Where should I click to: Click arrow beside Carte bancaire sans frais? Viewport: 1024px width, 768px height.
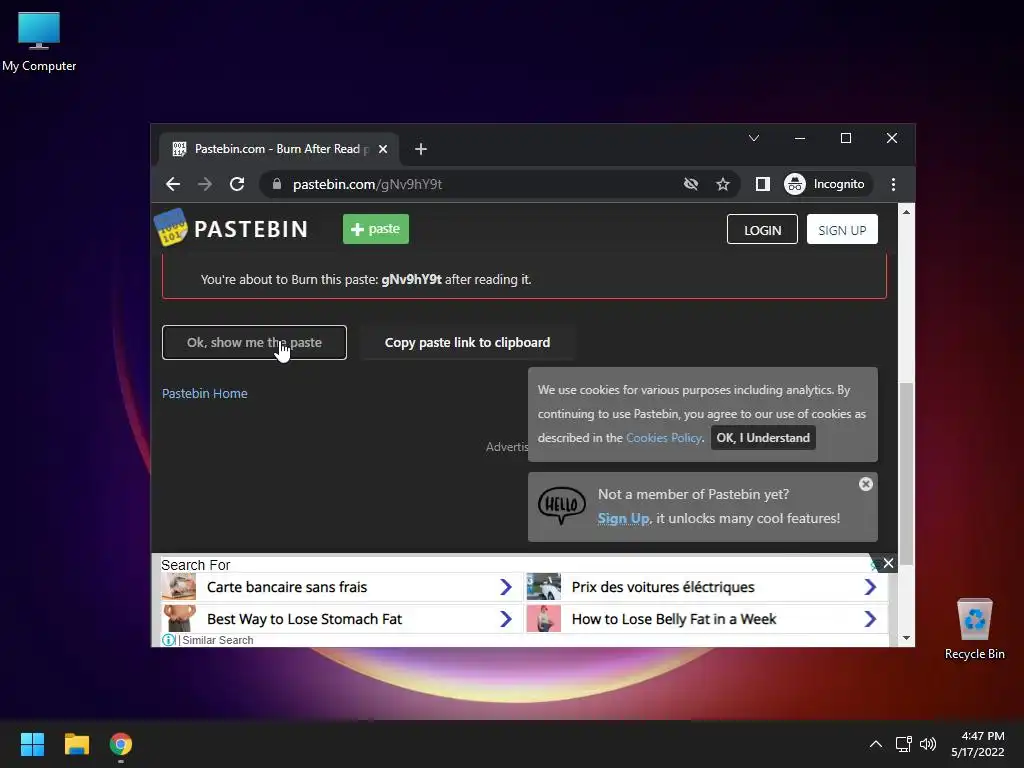click(505, 587)
